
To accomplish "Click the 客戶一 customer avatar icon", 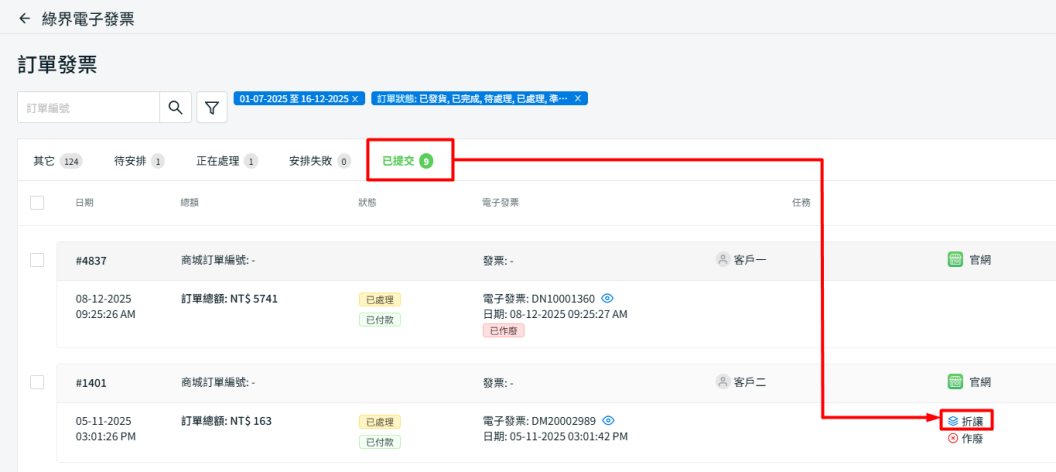I will [x=723, y=260].
